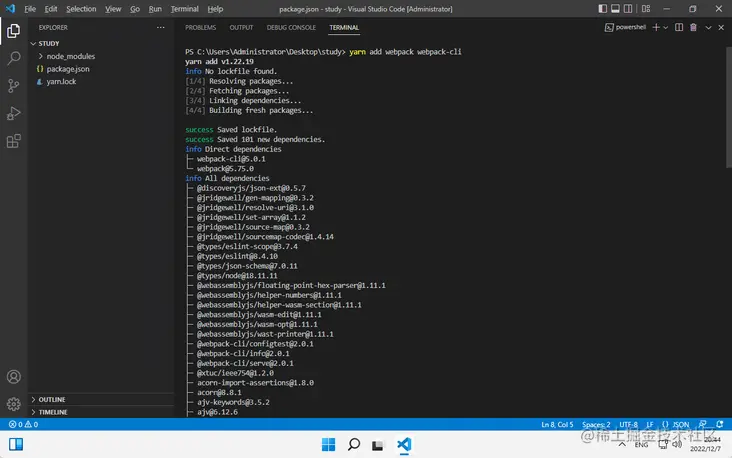732x458 pixels.
Task: Click the ajv@6.12.6 terminal line
Action: click(217, 412)
